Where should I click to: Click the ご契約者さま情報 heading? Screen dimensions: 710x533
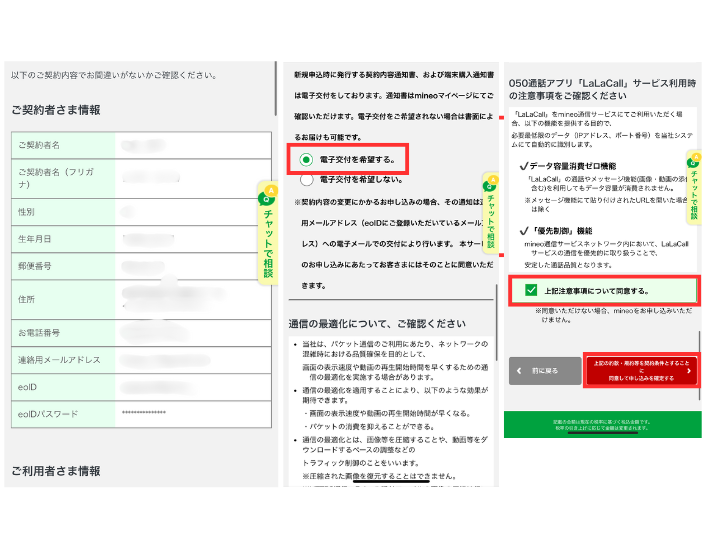(x=56, y=110)
